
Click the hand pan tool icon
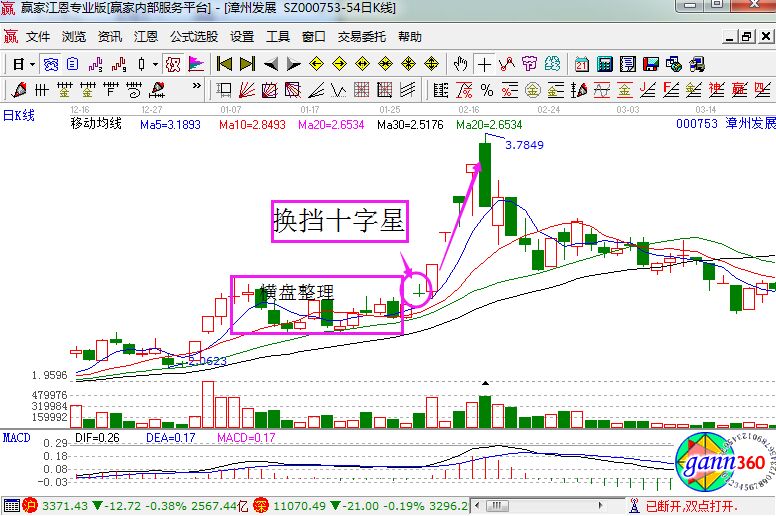461,64
